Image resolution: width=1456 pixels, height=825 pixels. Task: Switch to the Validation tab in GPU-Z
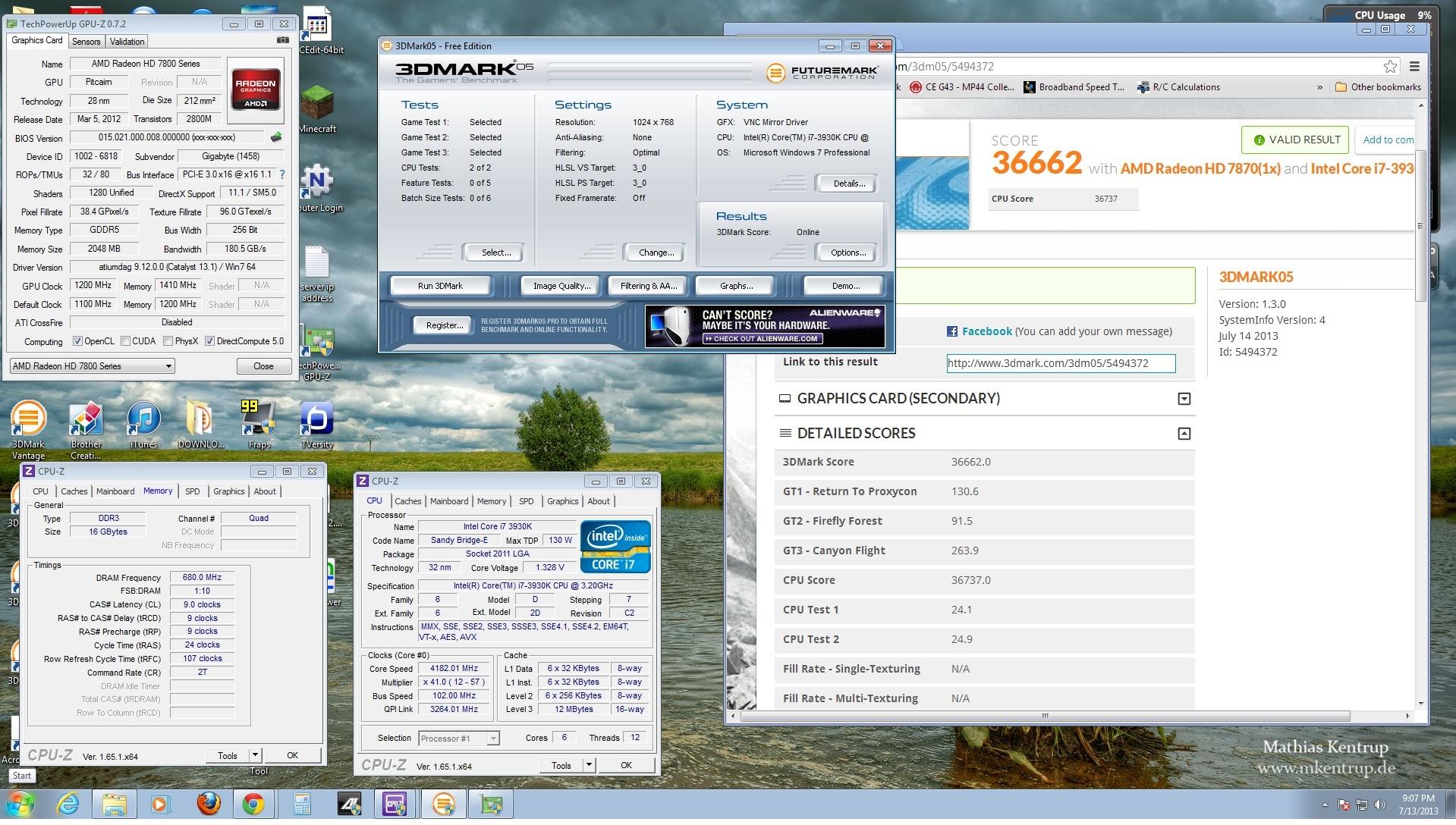pyautogui.click(x=127, y=42)
